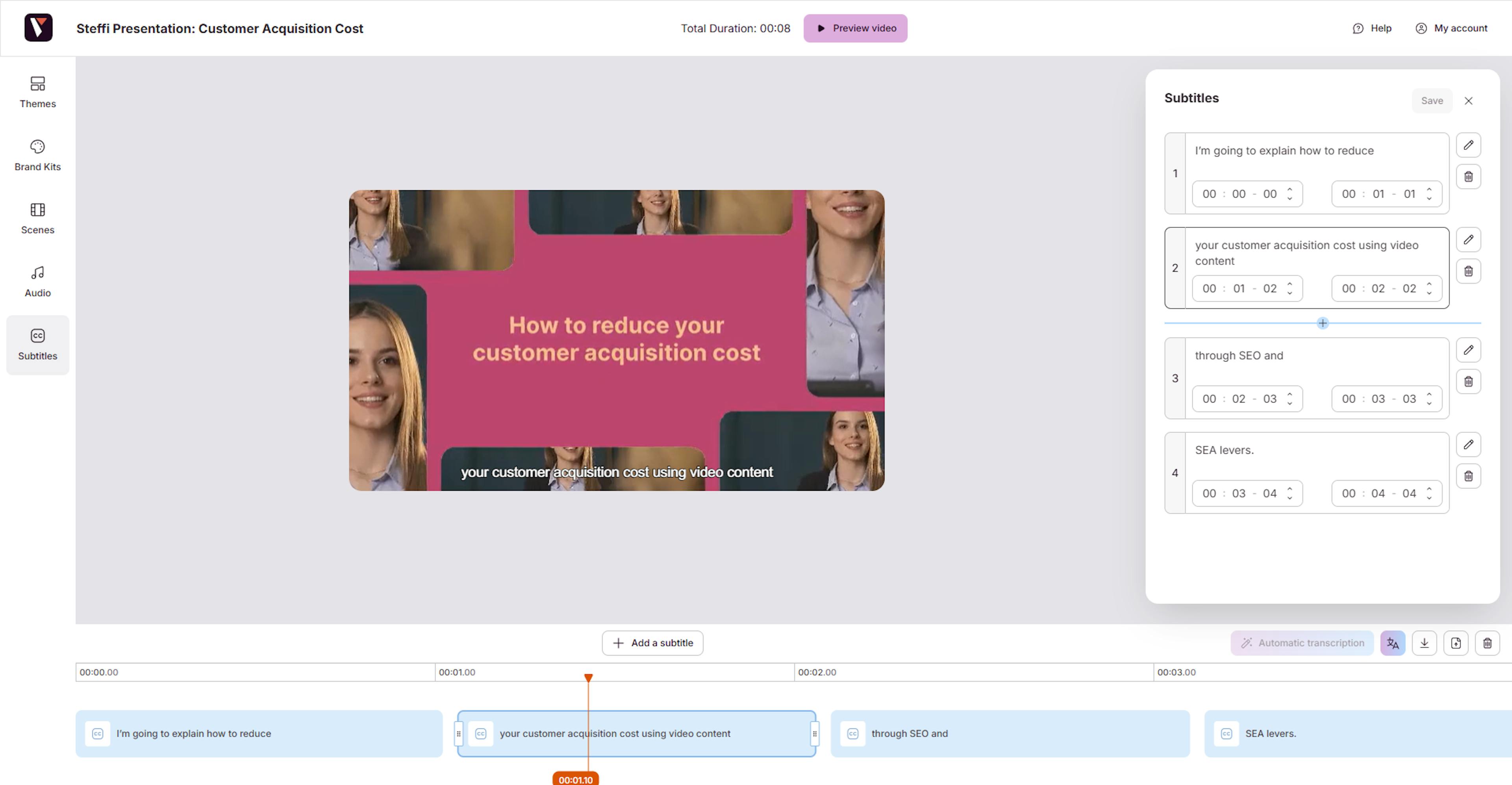Screen dimensions: 1512x785
Task: Click the translate subtitles icon
Action: click(x=1392, y=643)
